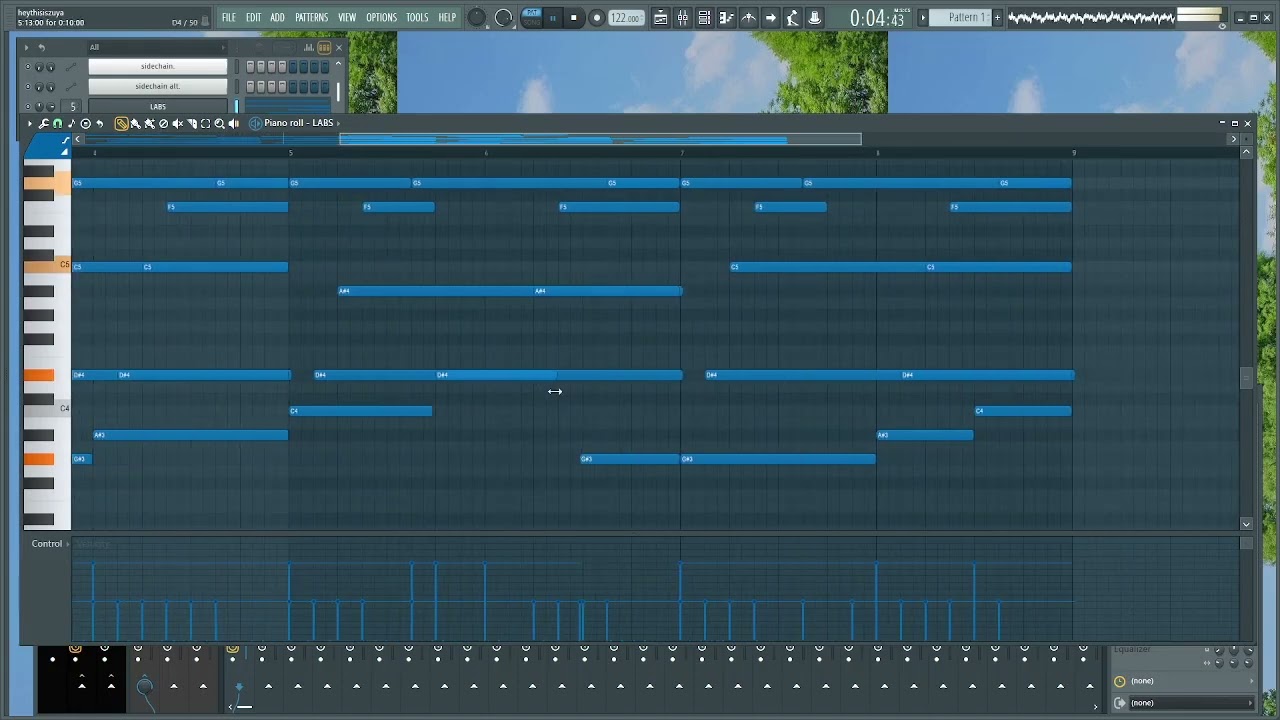Toggle PAT/SONG playback mode
Screen dimensions: 1280x720
pos(531,17)
